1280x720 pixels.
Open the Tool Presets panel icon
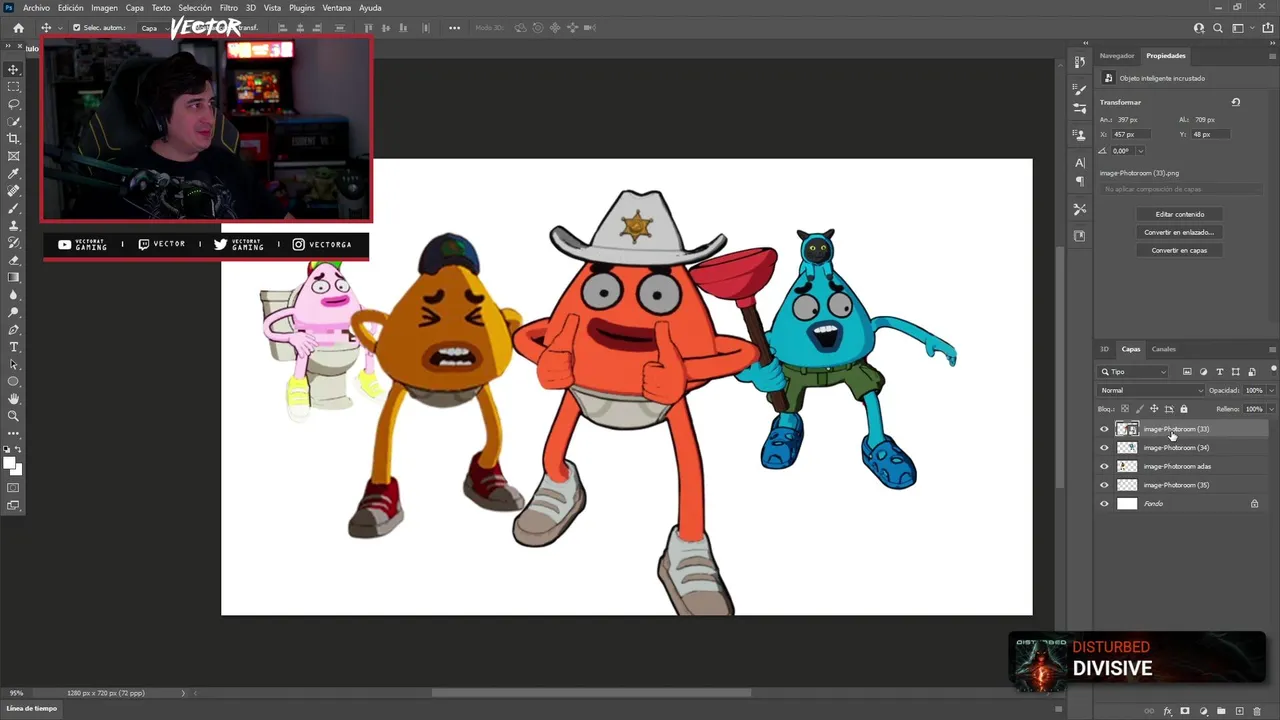(1080, 209)
